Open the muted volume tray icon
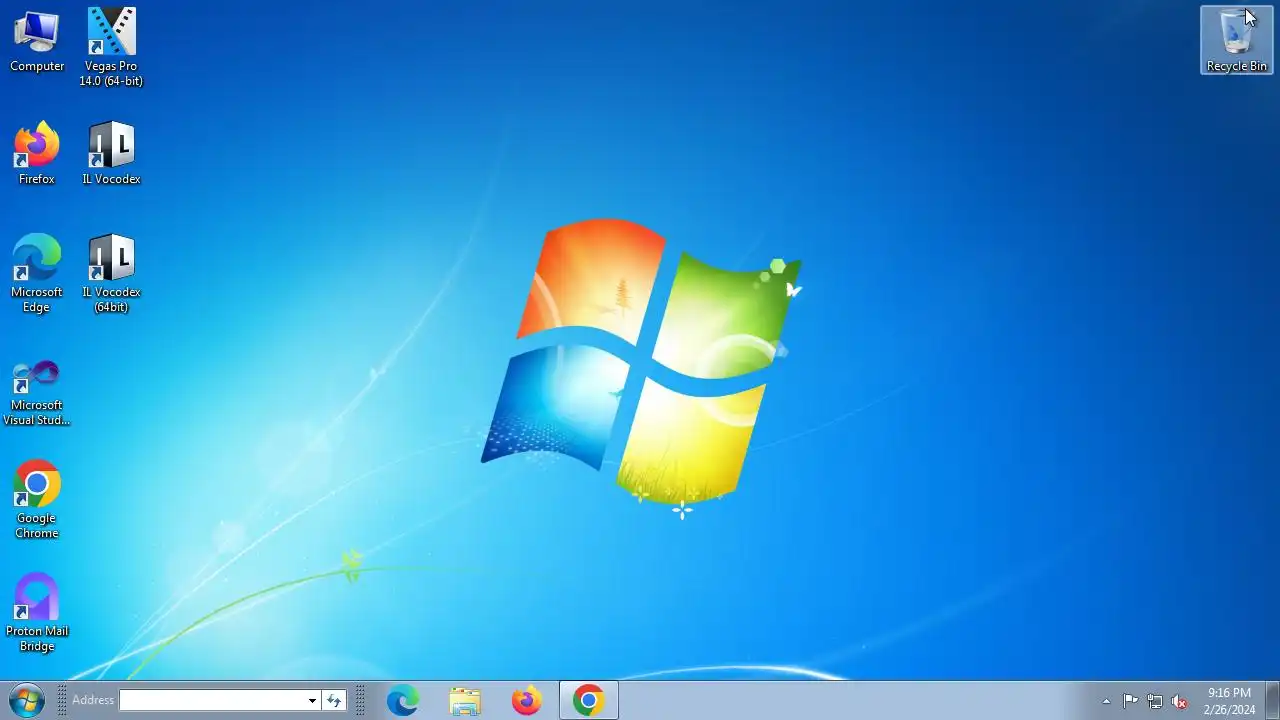 (x=1180, y=701)
